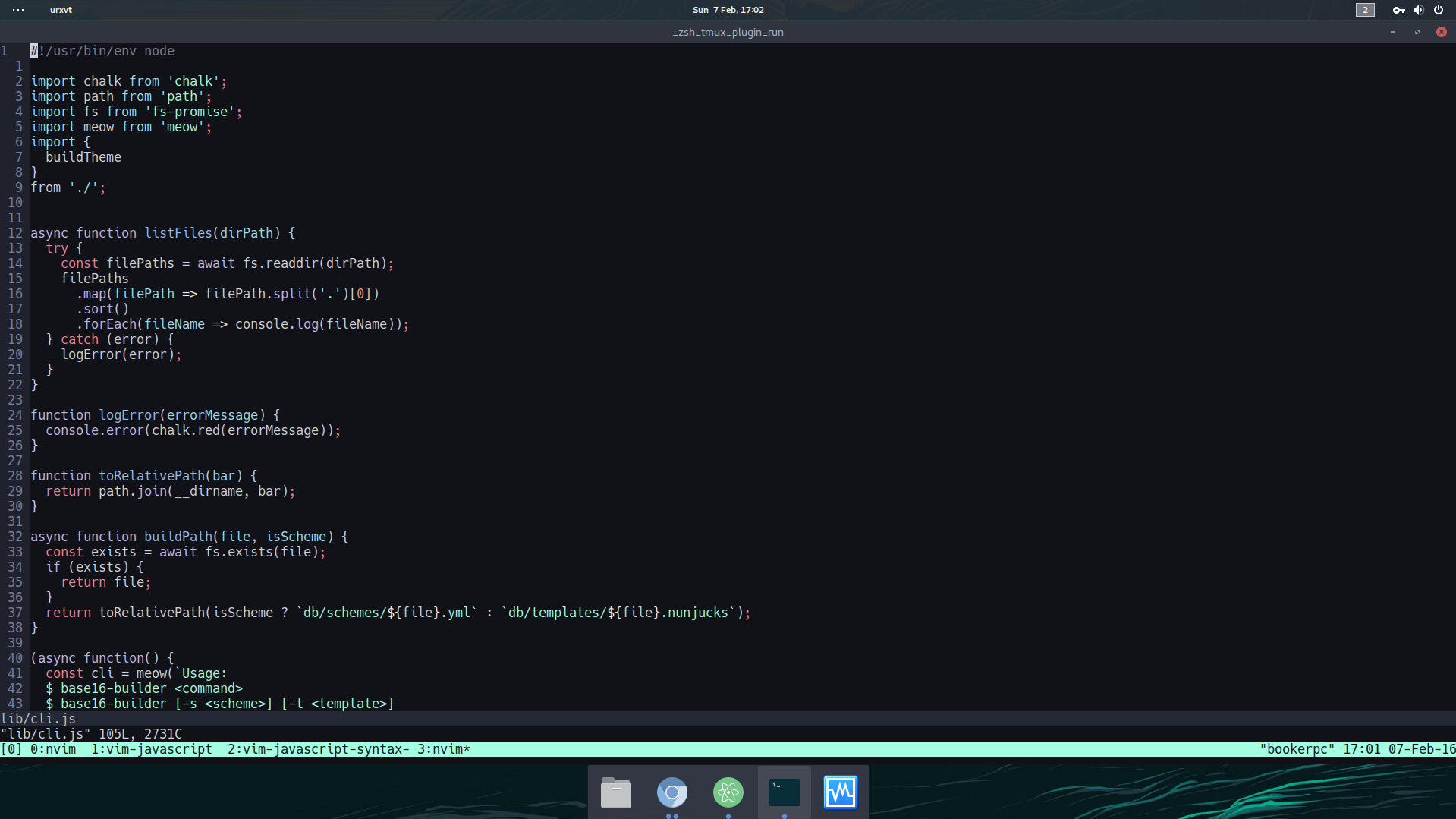
Task: Place cursor on the listFiles function name
Action: [x=178, y=233]
